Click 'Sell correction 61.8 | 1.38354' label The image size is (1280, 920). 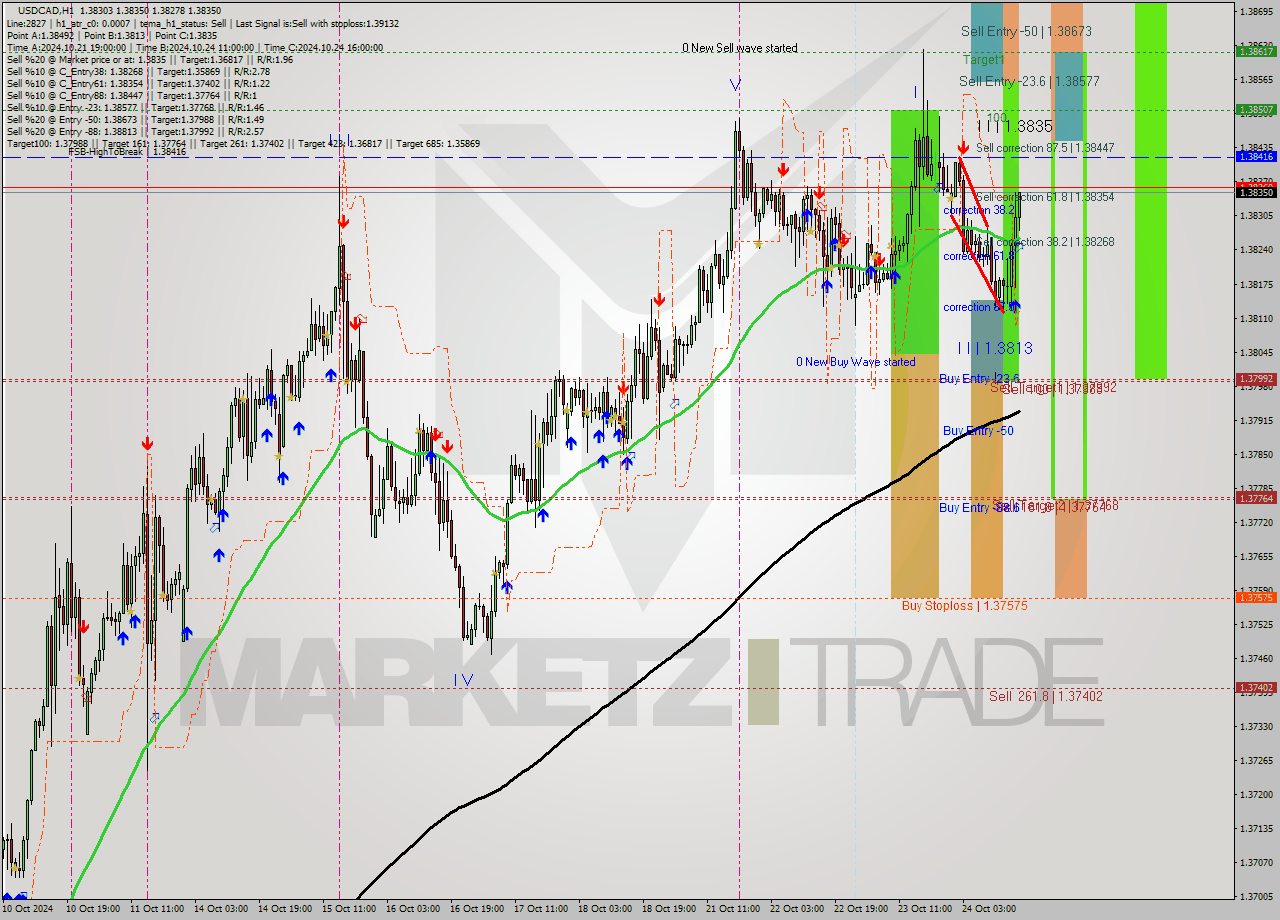click(1045, 198)
